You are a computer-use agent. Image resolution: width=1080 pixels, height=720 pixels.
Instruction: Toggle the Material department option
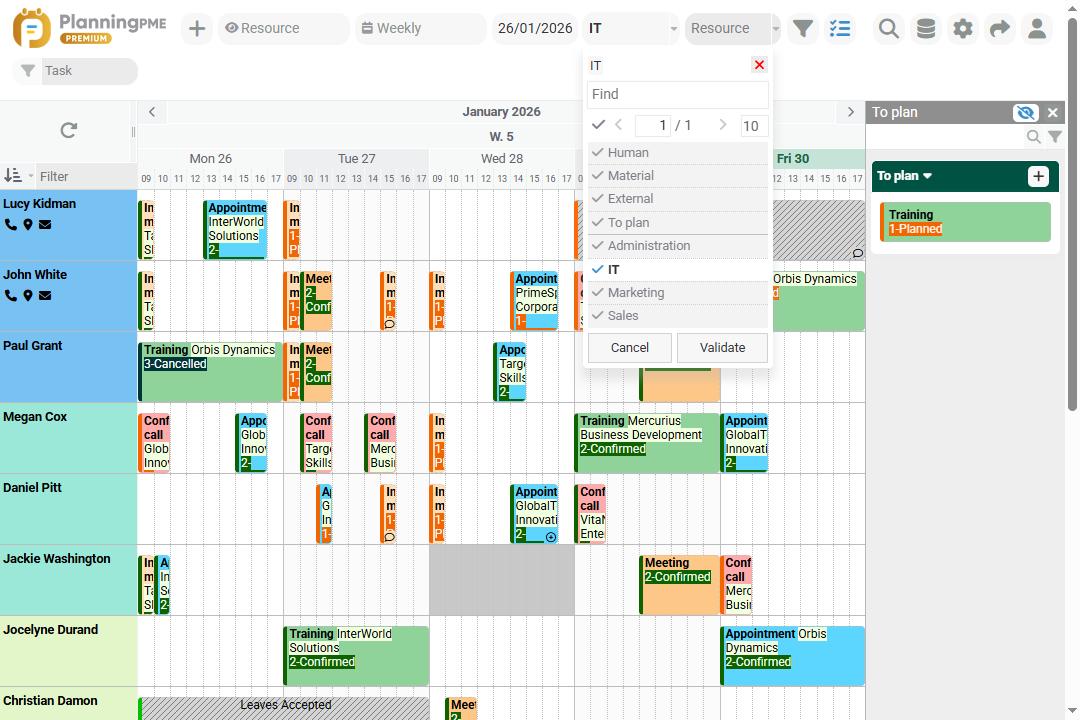(x=678, y=176)
